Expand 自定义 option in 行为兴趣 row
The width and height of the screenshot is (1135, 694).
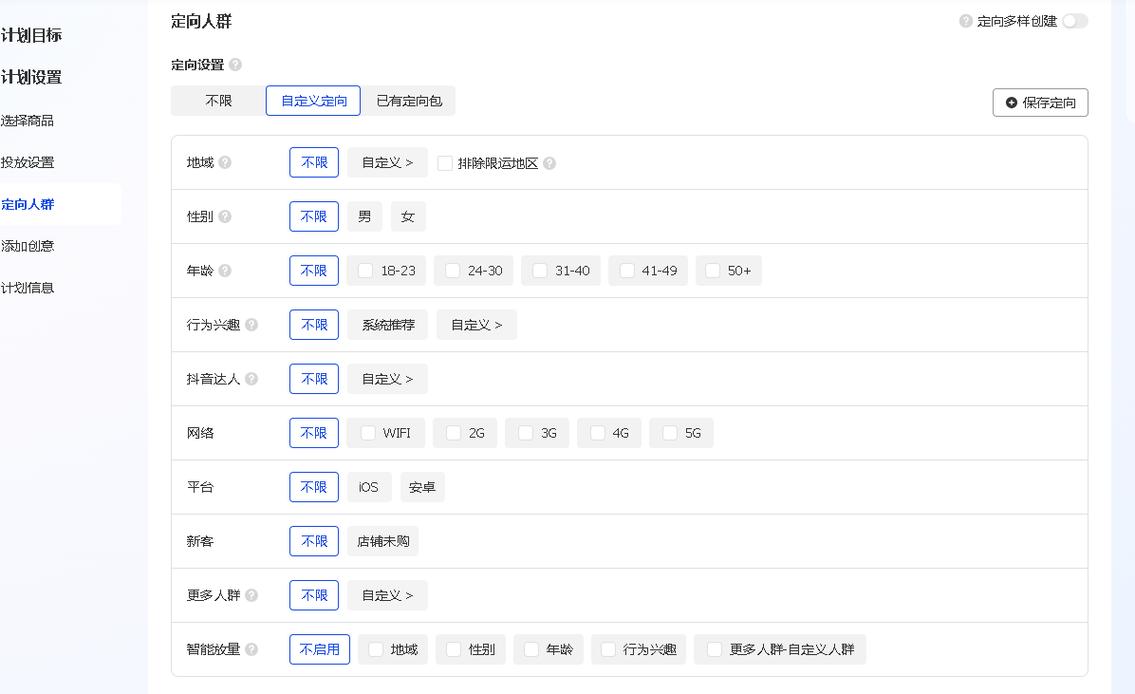[x=476, y=325]
